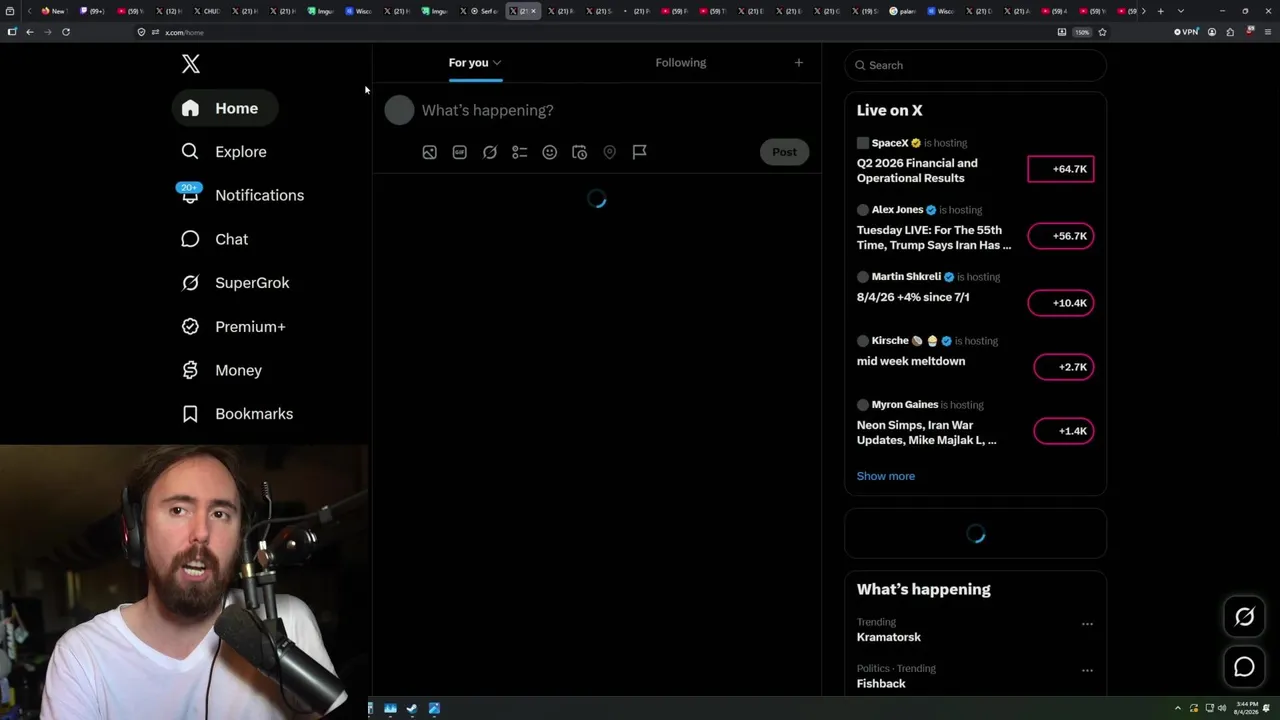Open more options for Fishback trend
This screenshot has width=1280, height=720.
pos(1087,670)
